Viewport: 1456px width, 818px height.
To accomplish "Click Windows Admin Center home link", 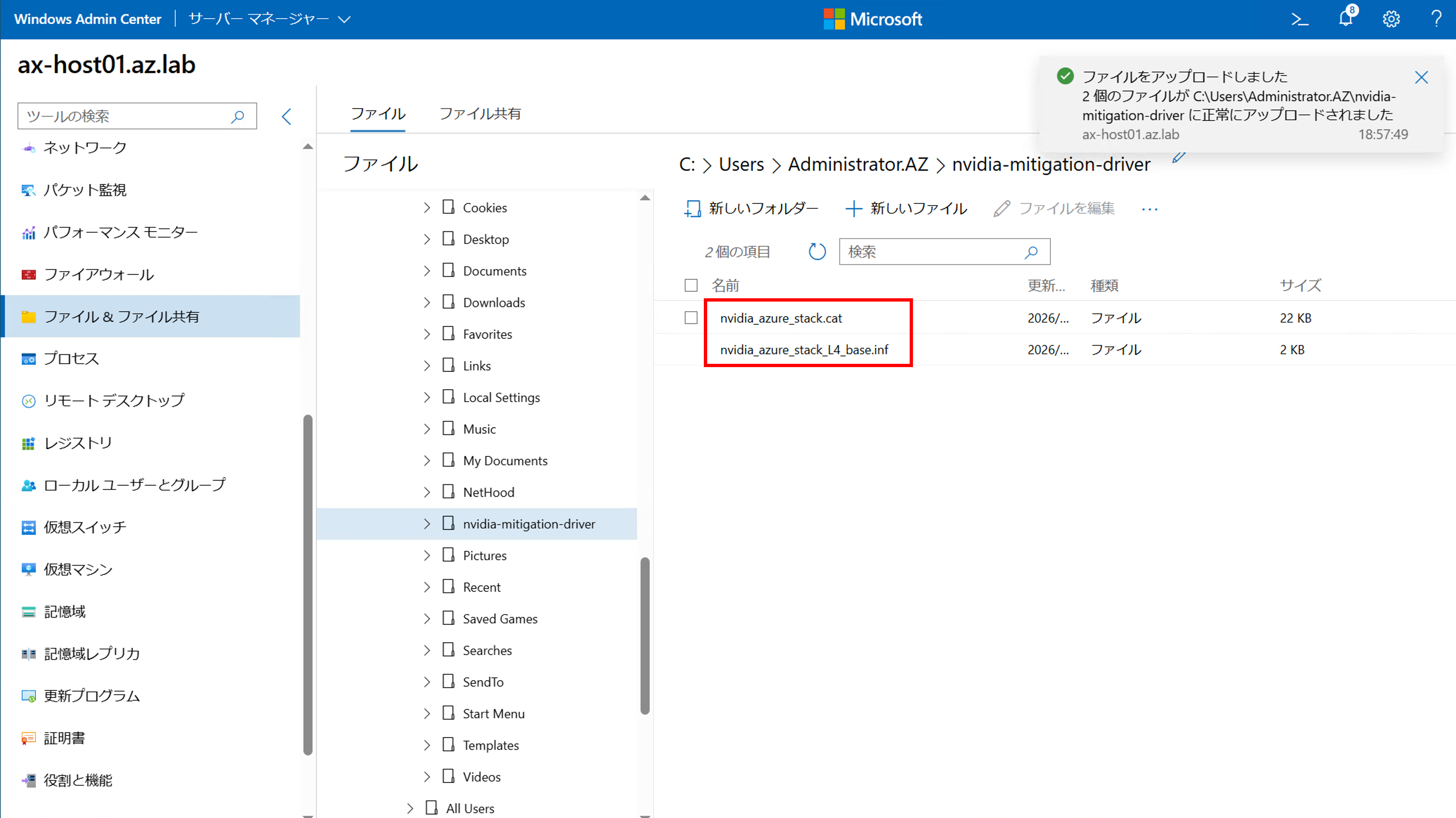I will (x=88, y=19).
